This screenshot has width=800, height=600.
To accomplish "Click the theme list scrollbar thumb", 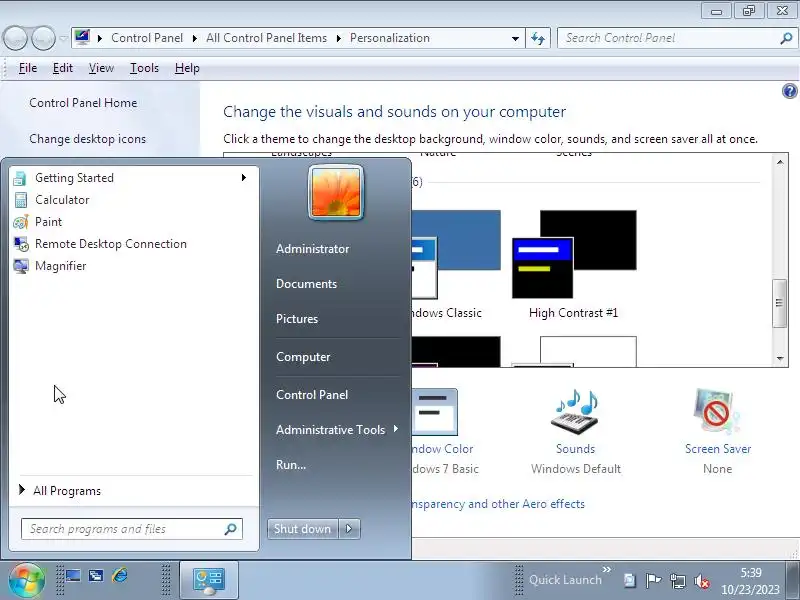I will [x=779, y=303].
